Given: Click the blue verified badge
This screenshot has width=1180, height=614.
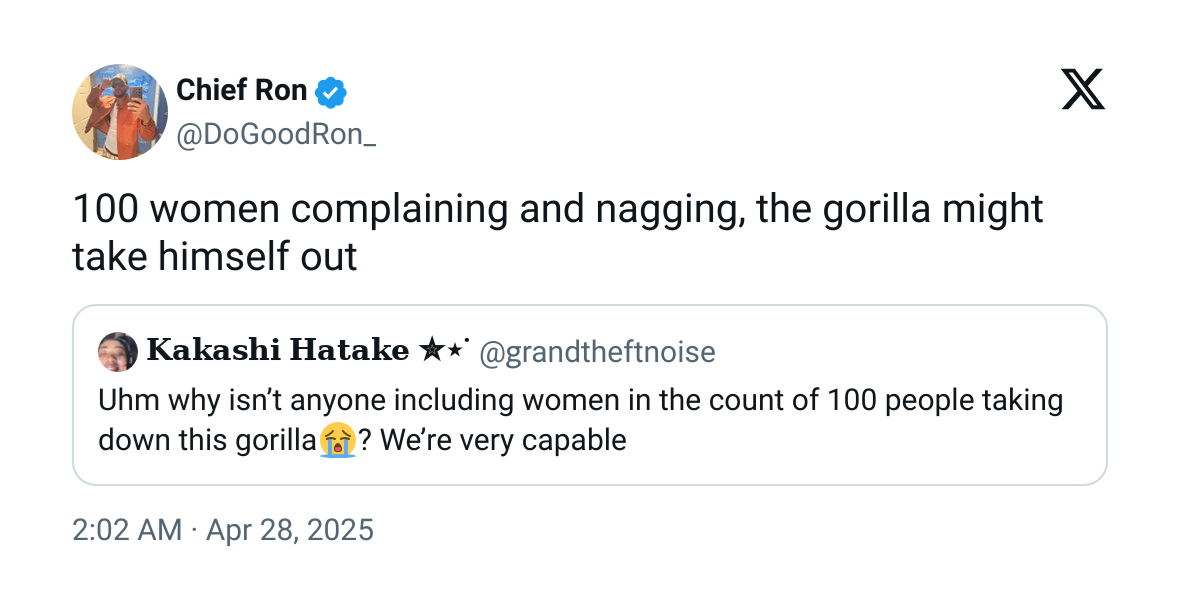Looking at the screenshot, I should click(331, 92).
